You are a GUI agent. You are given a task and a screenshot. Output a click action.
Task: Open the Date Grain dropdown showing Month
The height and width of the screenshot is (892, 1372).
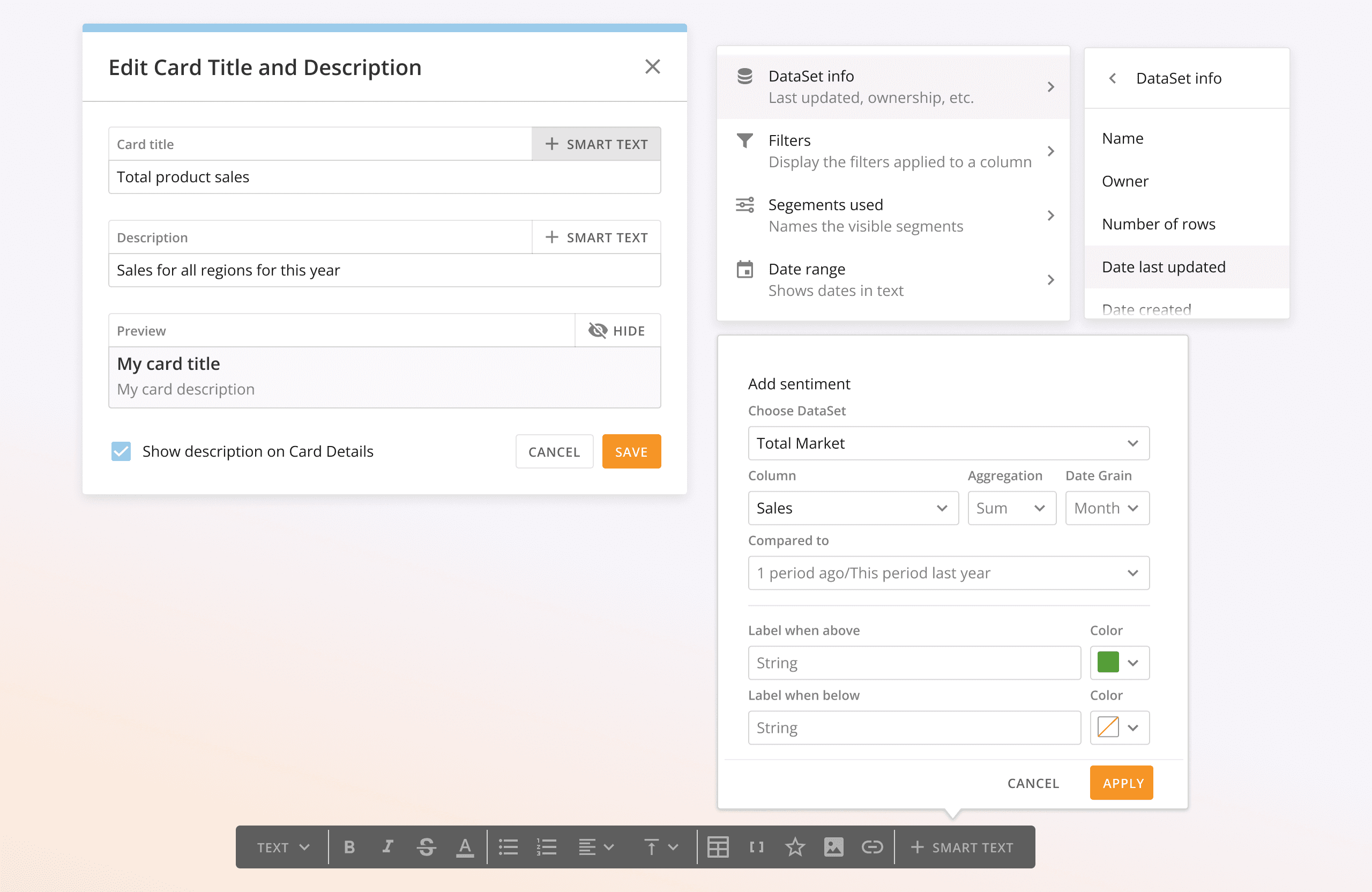click(x=1107, y=508)
